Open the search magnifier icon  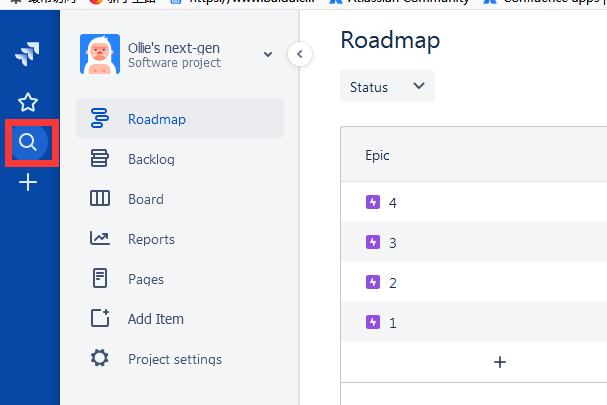pyautogui.click(x=28, y=142)
